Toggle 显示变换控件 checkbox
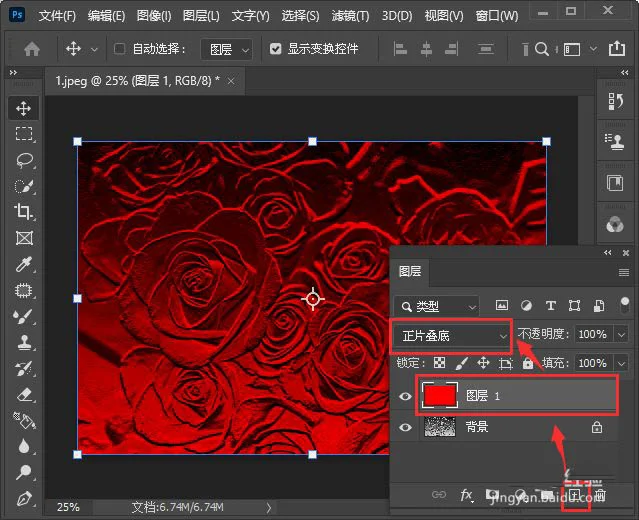 (275, 49)
